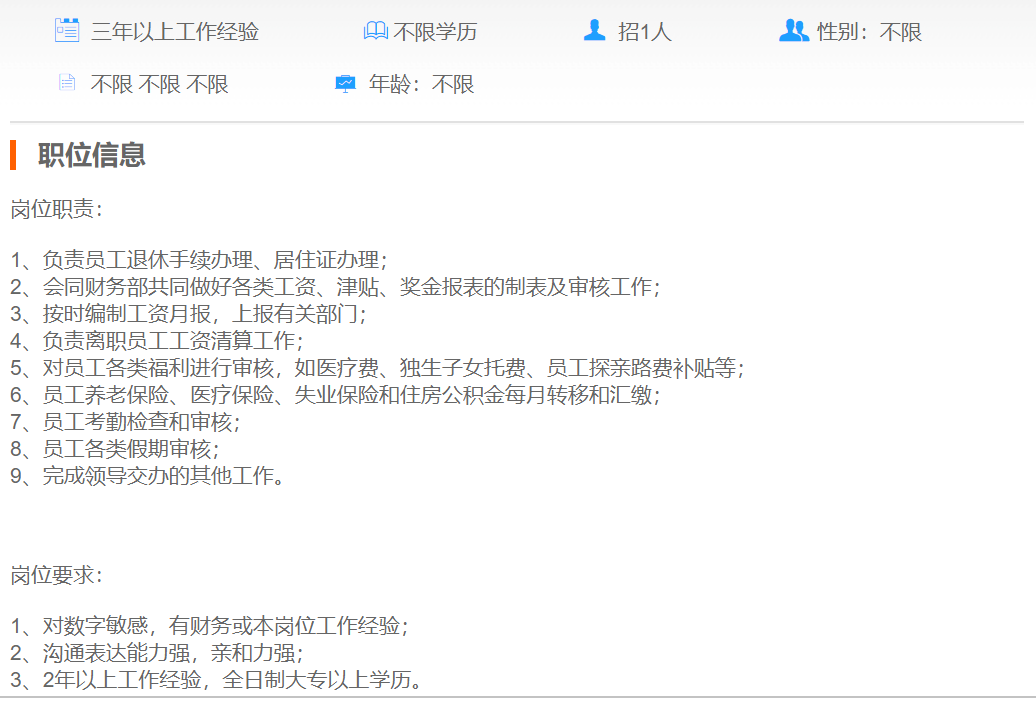Click the 职位信息 section heading

[x=92, y=155]
